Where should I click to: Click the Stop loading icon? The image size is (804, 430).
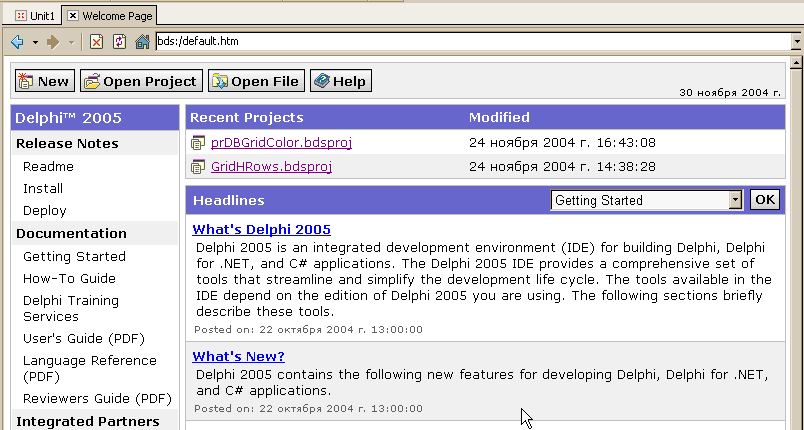96,42
